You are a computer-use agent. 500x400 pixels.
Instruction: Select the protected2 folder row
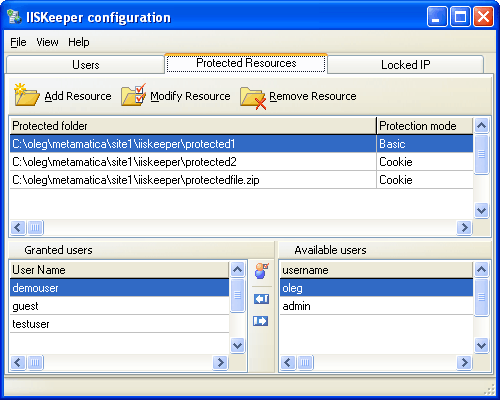(x=241, y=162)
